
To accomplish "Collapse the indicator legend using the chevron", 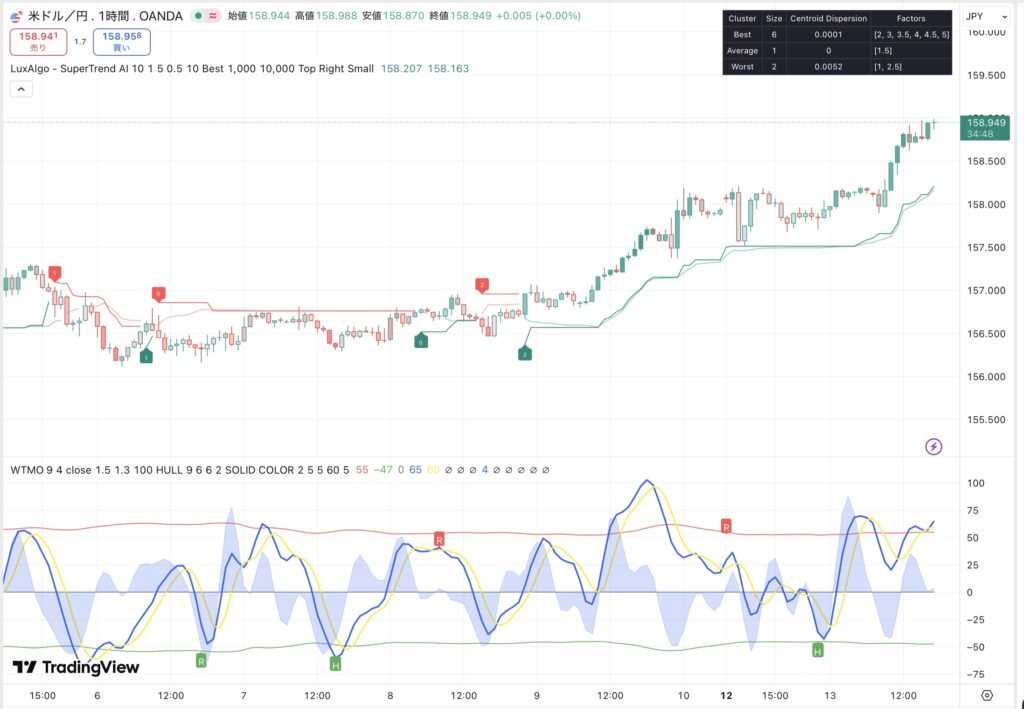I will point(20,89).
